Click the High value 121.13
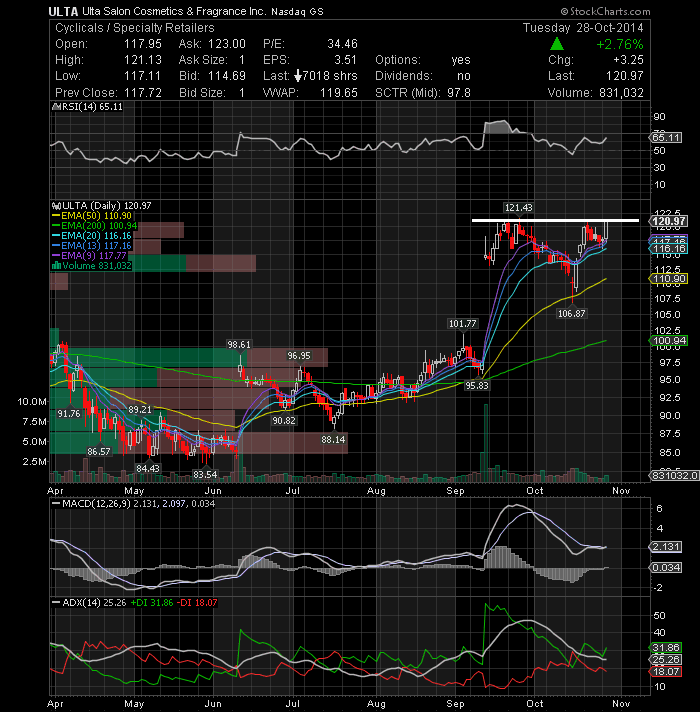This screenshot has height=712, width=700. tap(143, 60)
